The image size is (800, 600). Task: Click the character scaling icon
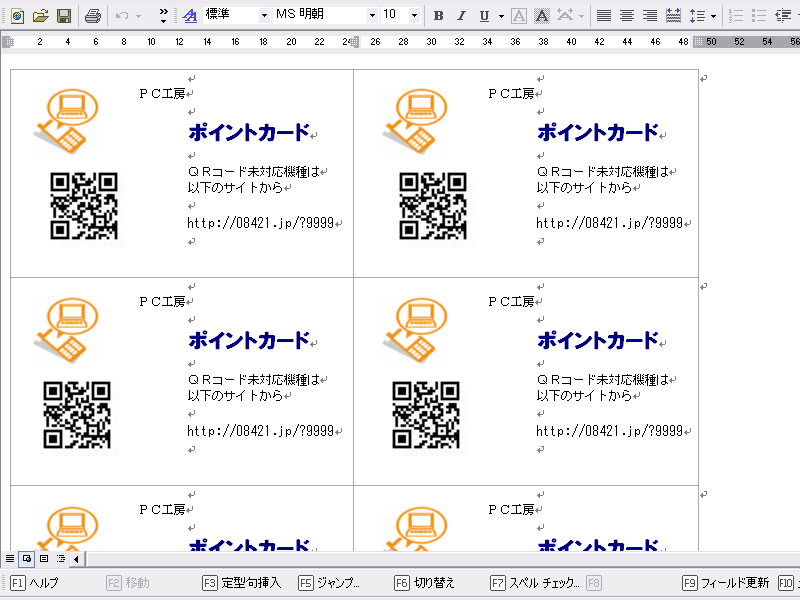coord(565,15)
